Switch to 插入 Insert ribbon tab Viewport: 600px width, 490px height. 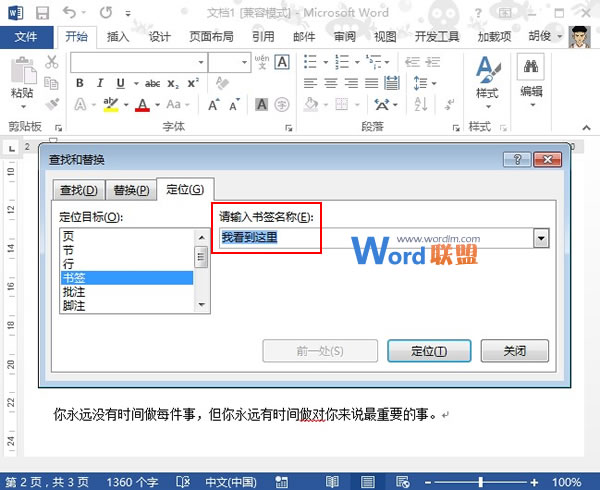(118, 37)
